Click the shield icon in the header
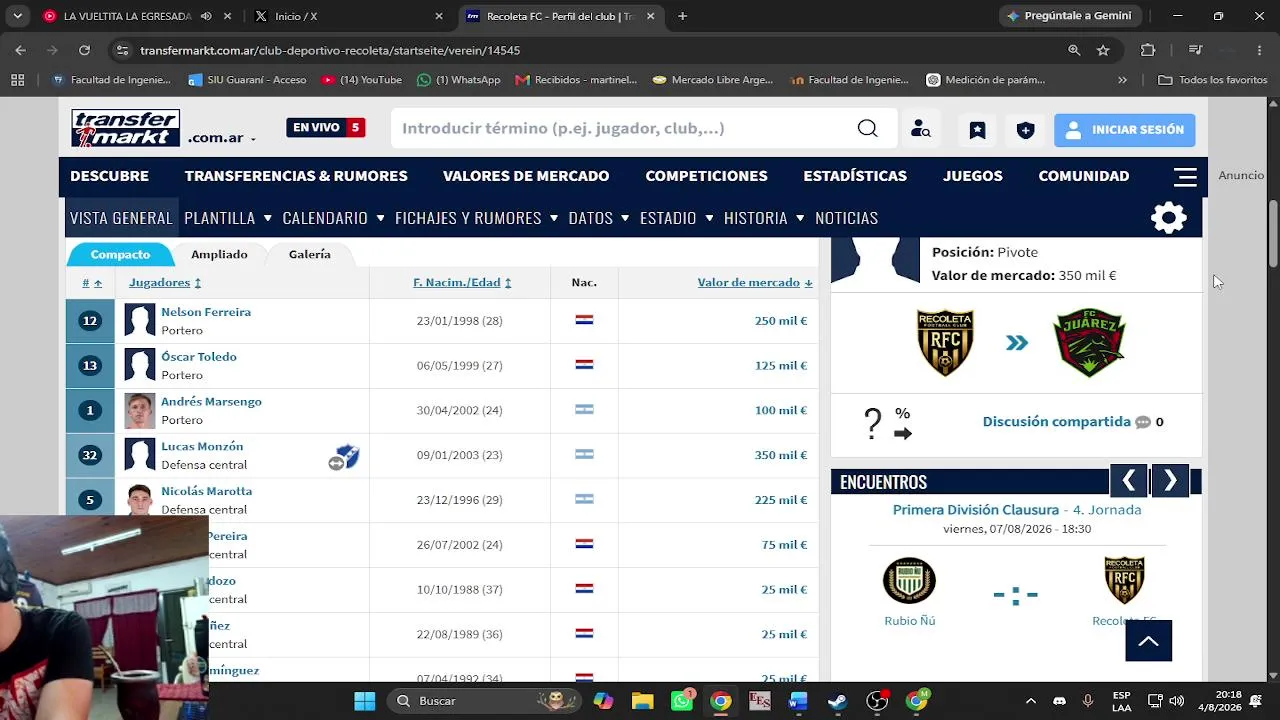Screen dimensions: 1280x720 (1025, 130)
